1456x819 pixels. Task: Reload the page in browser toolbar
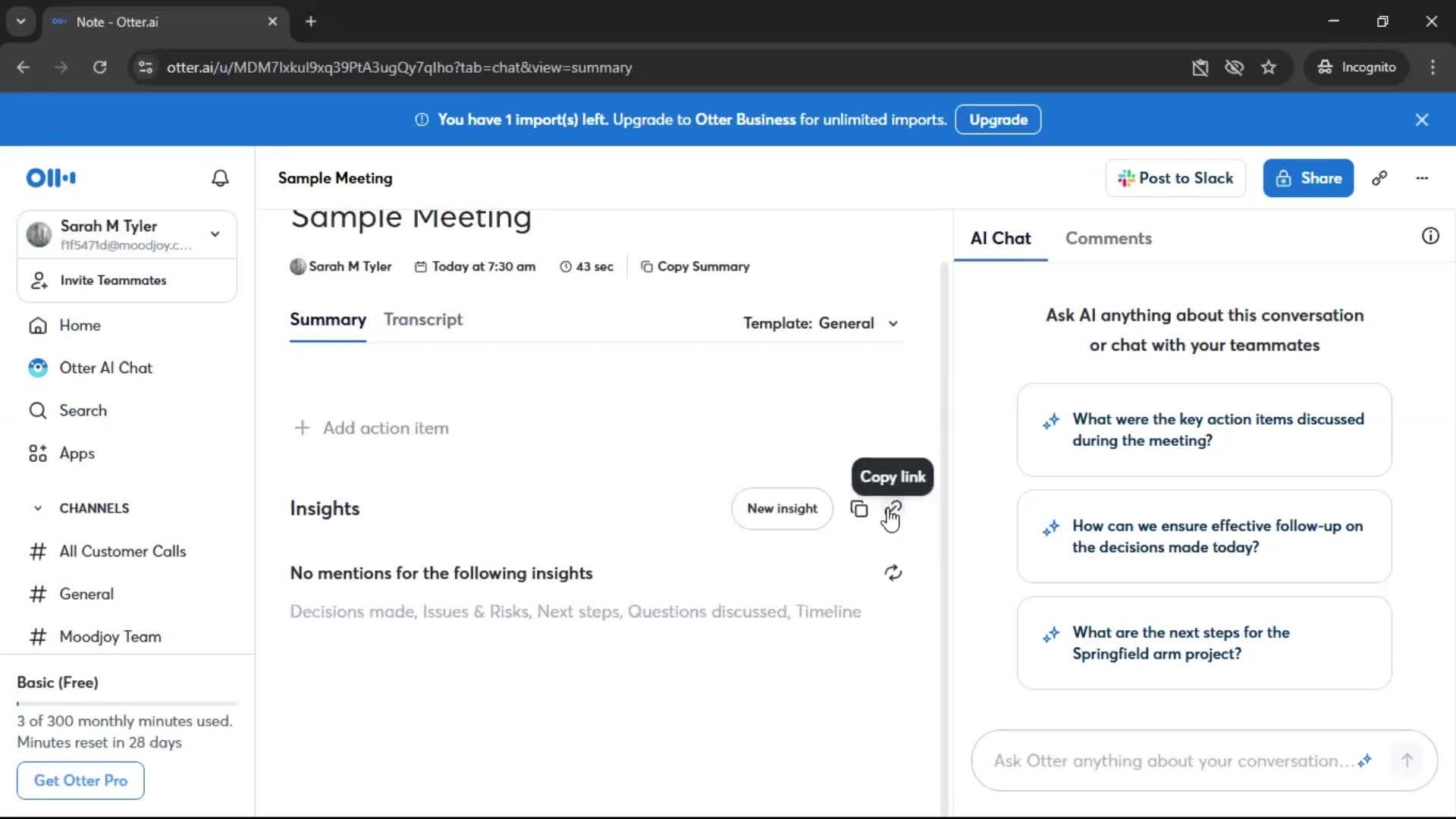(x=99, y=67)
